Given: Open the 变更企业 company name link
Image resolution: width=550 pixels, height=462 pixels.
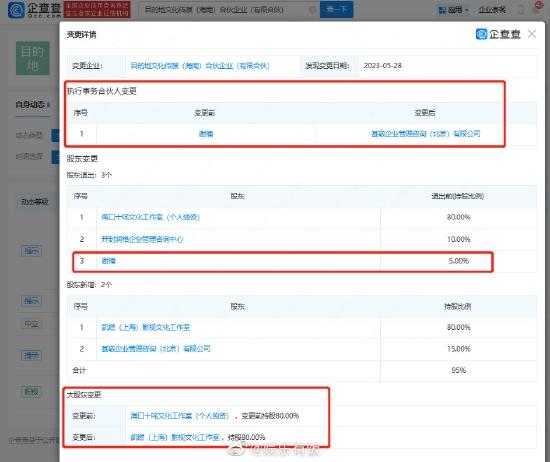Looking at the screenshot, I should (x=200, y=66).
